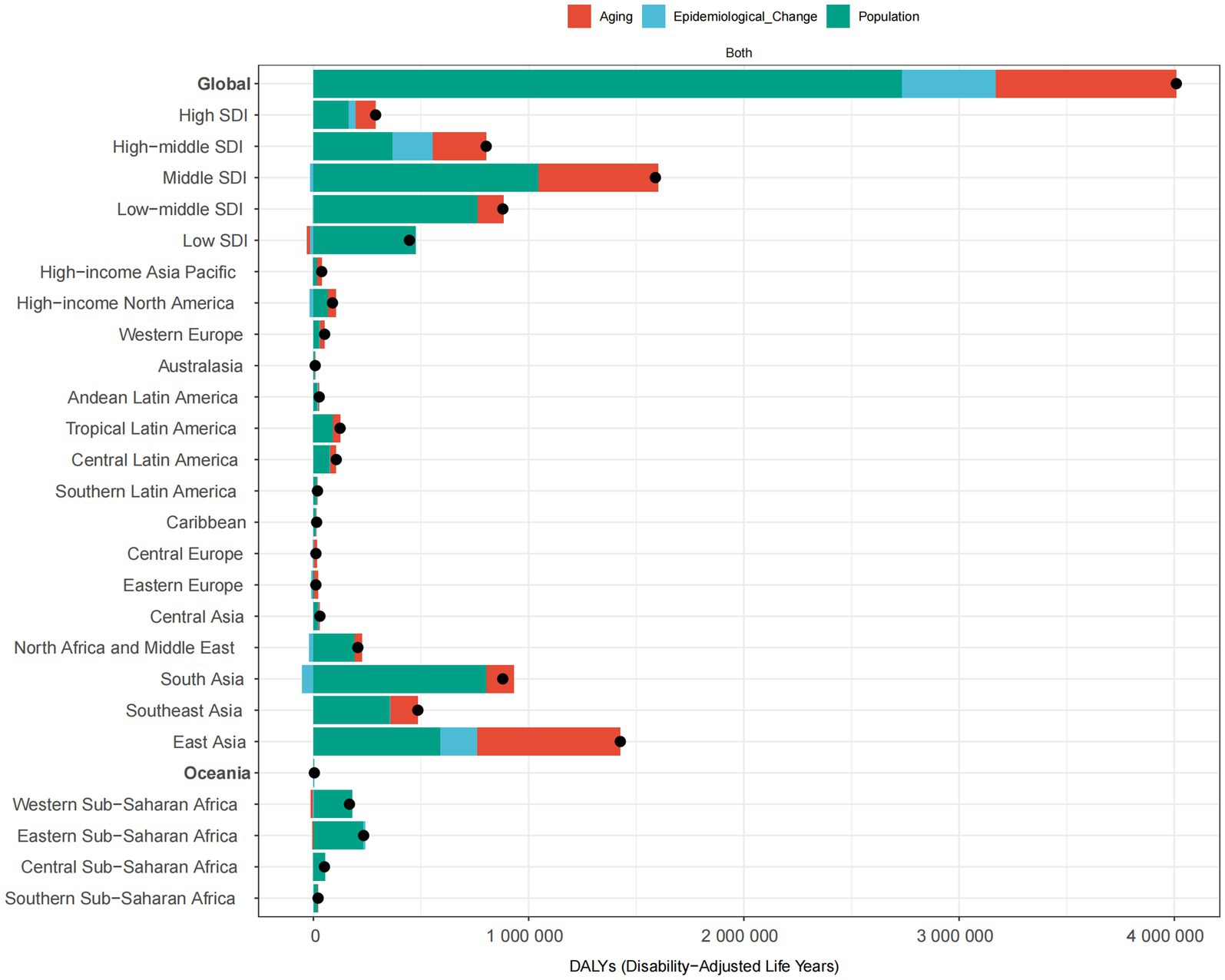Click the 'Western Europe' row label
1225x980 pixels.
click(x=180, y=335)
